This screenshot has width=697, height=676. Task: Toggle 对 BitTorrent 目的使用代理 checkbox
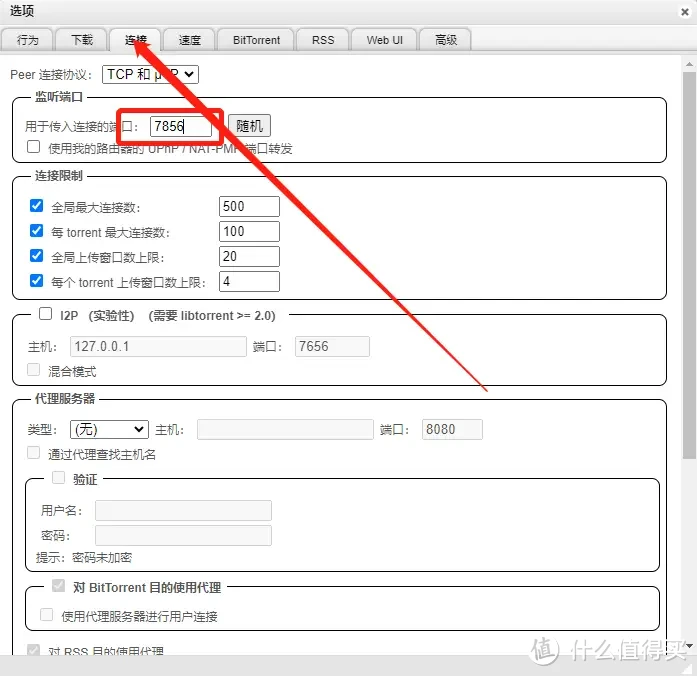(x=58, y=586)
